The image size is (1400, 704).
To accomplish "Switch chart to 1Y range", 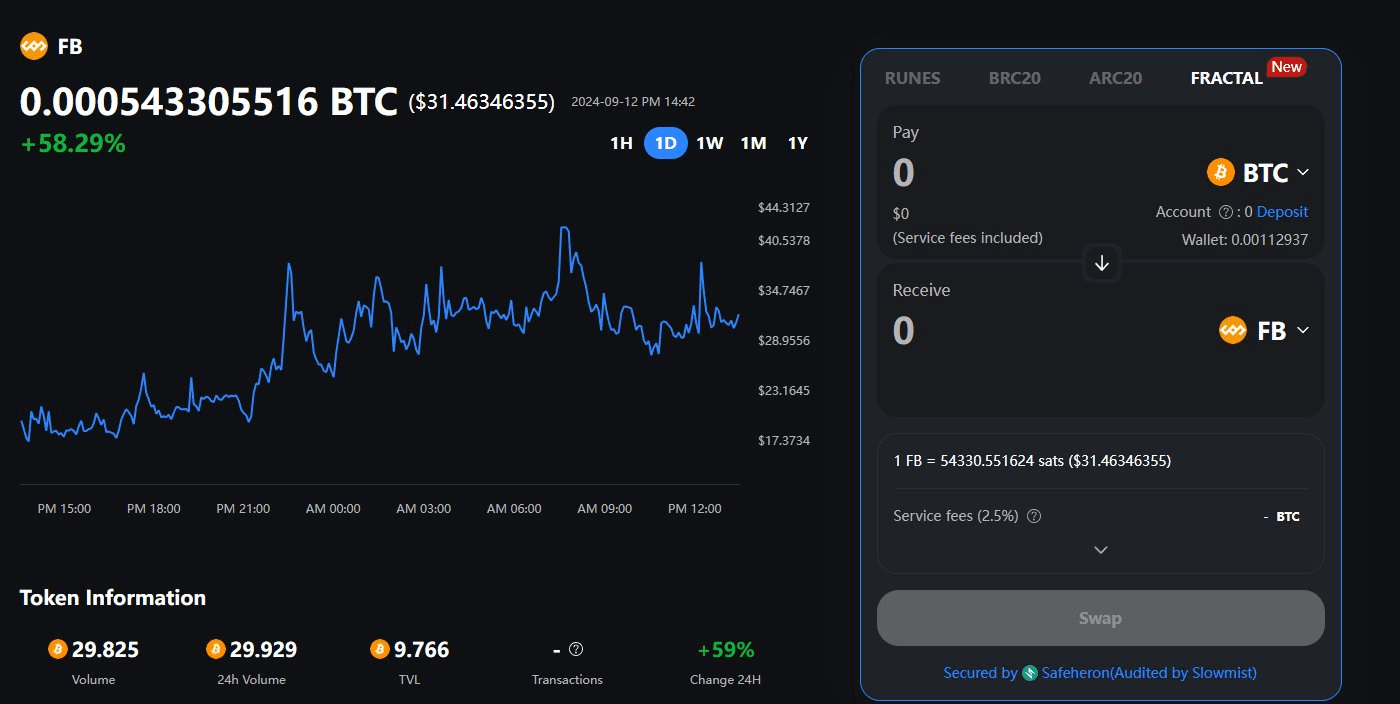I will (x=797, y=143).
